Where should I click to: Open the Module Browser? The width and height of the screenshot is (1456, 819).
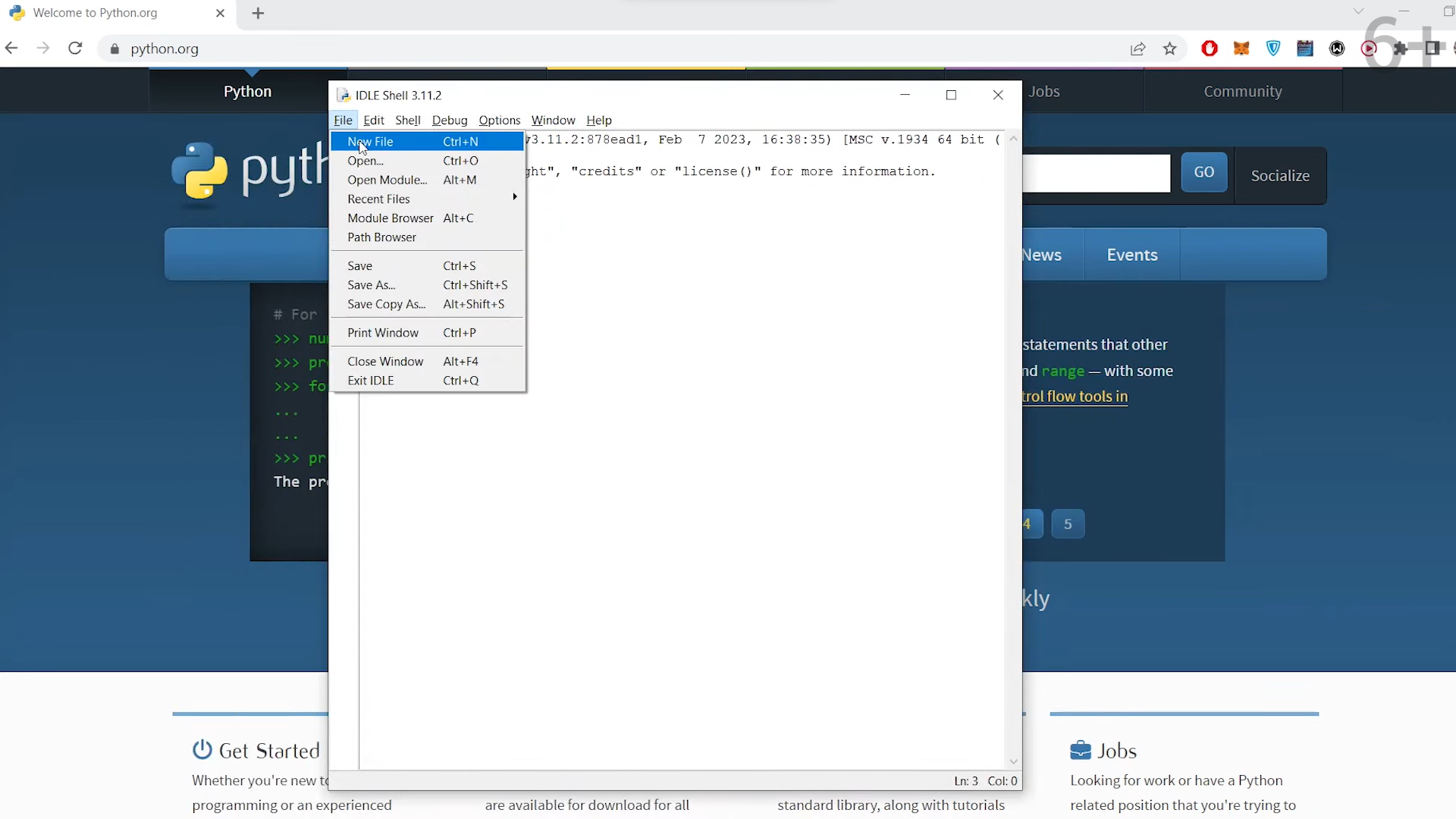pyautogui.click(x=428, y=218)
